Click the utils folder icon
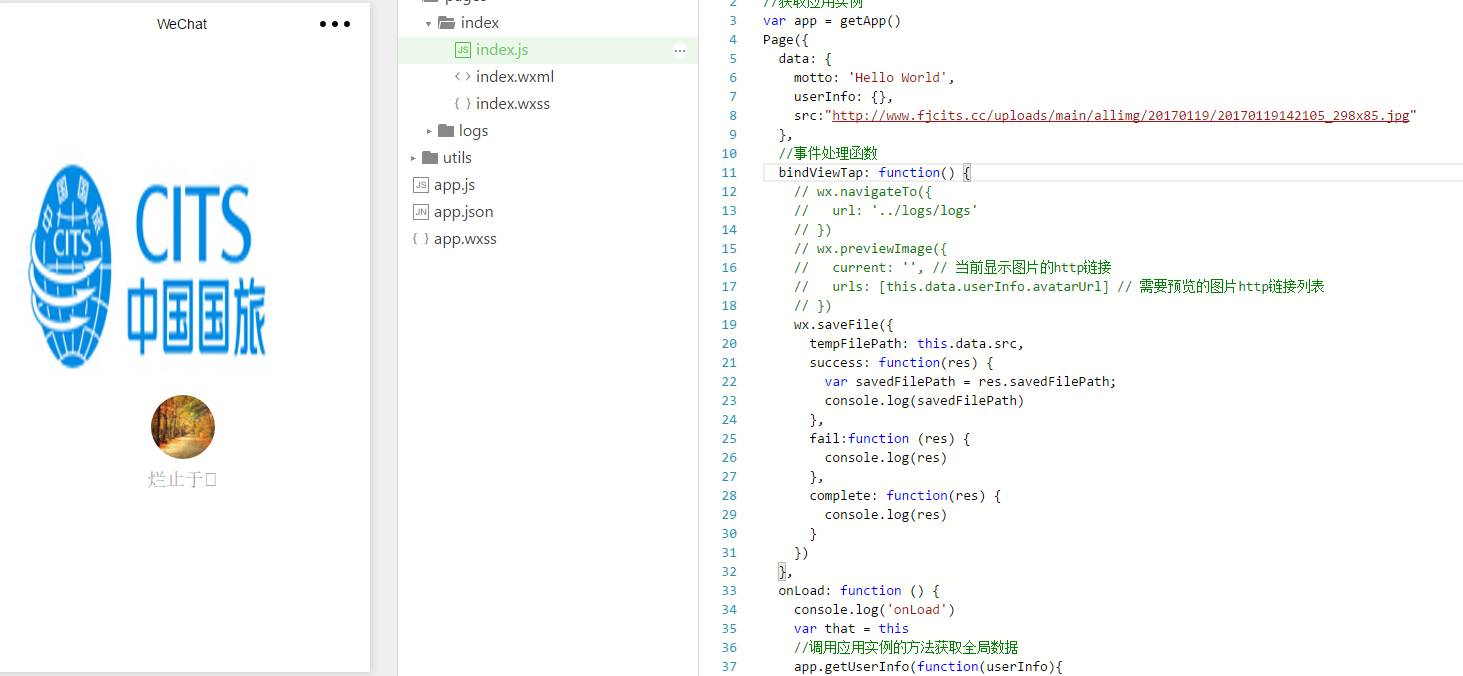 tap(431, 157)
